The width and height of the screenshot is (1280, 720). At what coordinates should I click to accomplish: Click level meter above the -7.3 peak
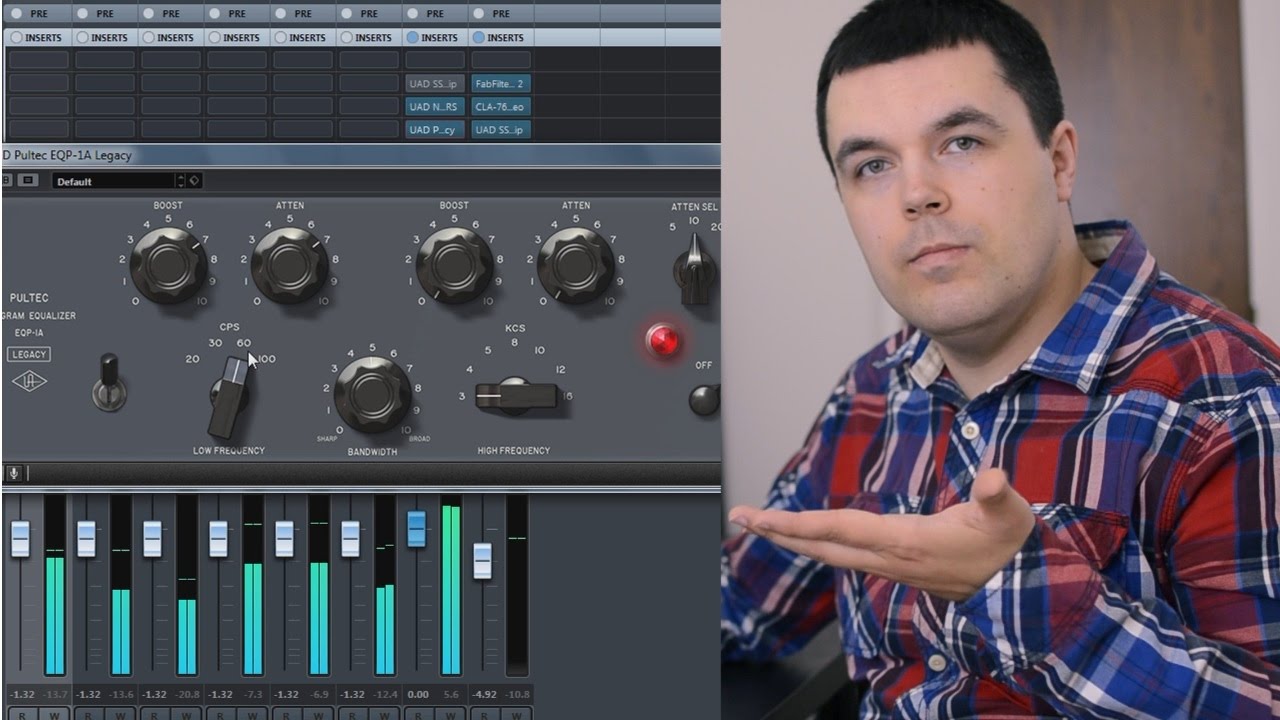pyautogui.click(x=253, y=586)
